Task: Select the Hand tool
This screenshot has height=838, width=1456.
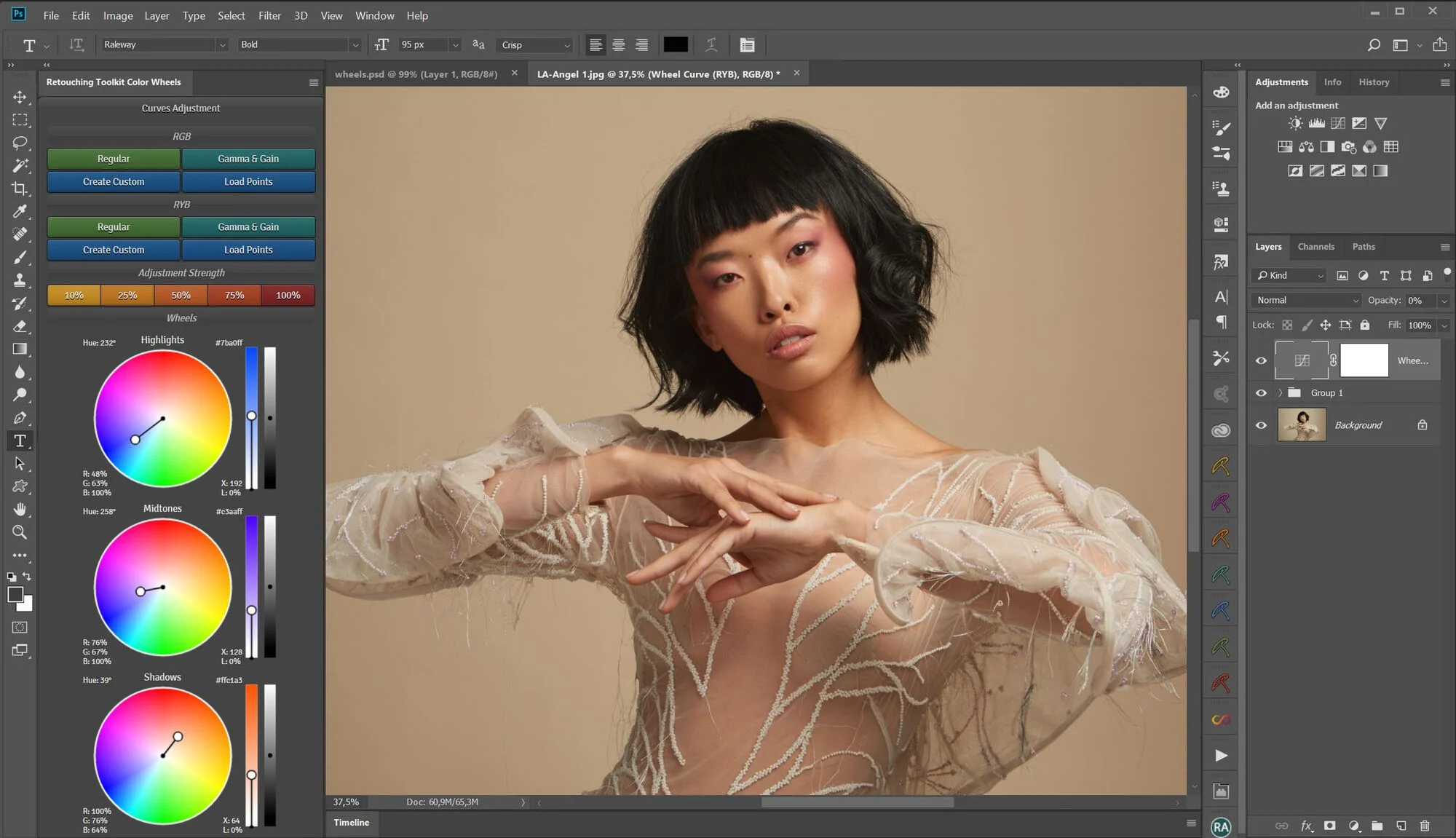Action: pos(20,509)
